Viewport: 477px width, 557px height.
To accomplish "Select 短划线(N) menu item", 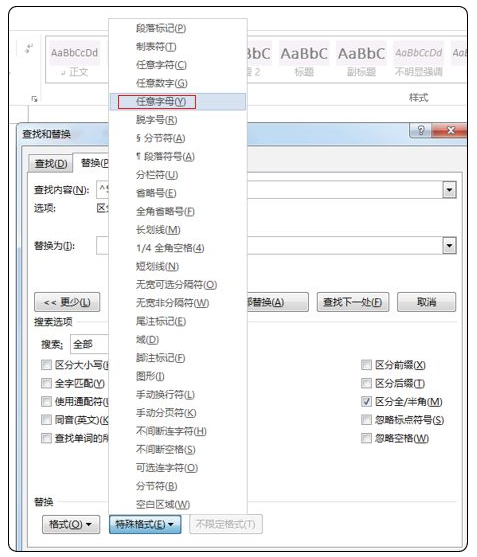I will point(178,266).
